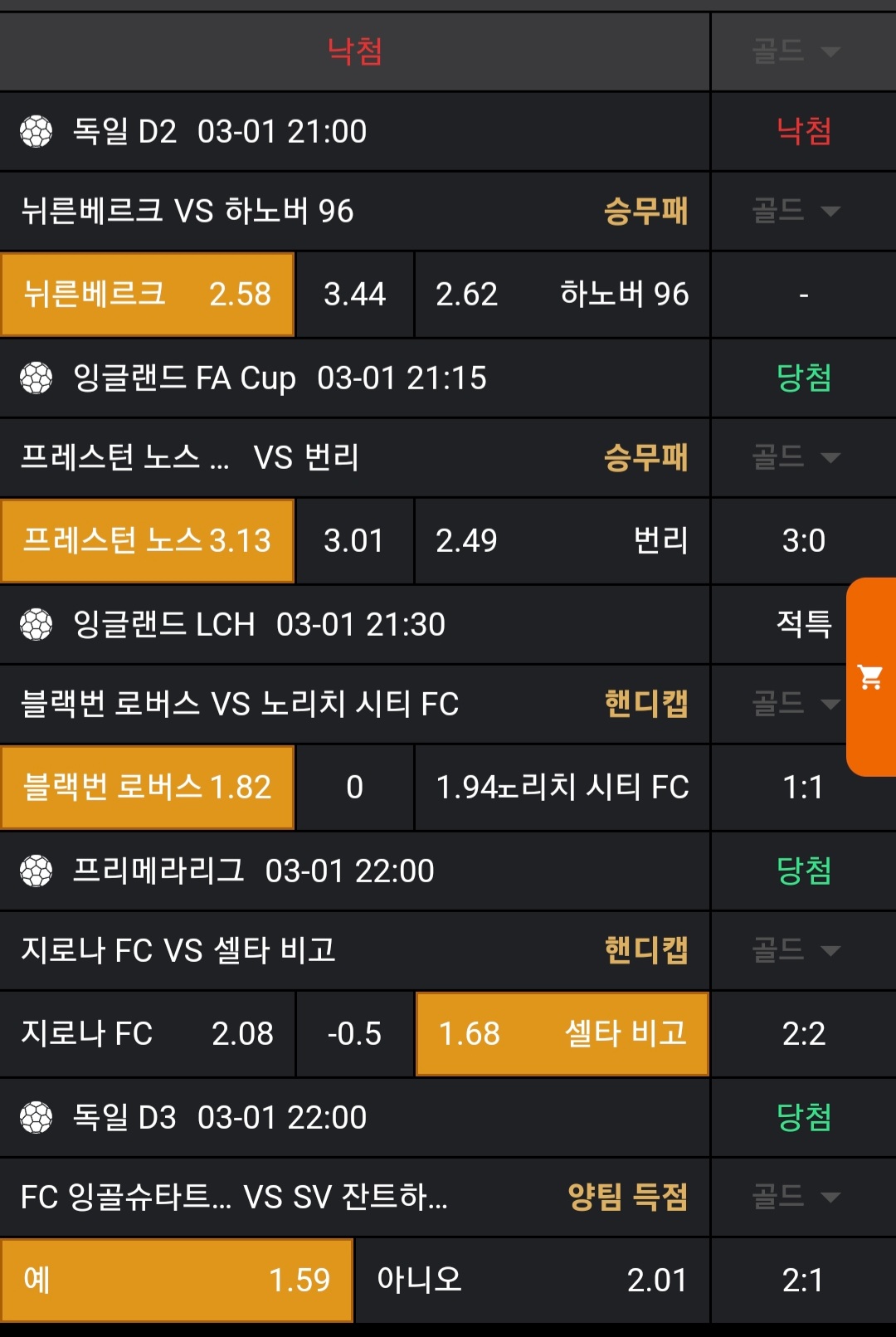Click soccer ball icon beside 프리메라리그

(37, 871)
